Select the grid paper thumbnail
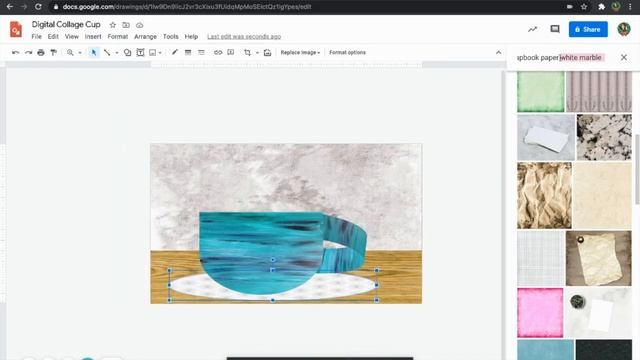The height and width of the screenshot is (360, 640). pyautogui.click(x=540, y=258)
